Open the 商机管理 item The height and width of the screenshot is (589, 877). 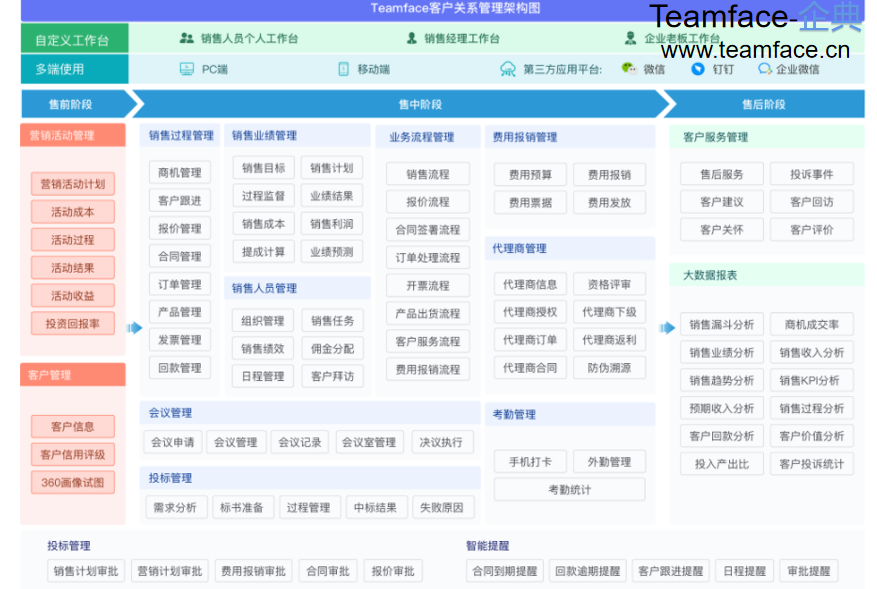coord(180,173)
